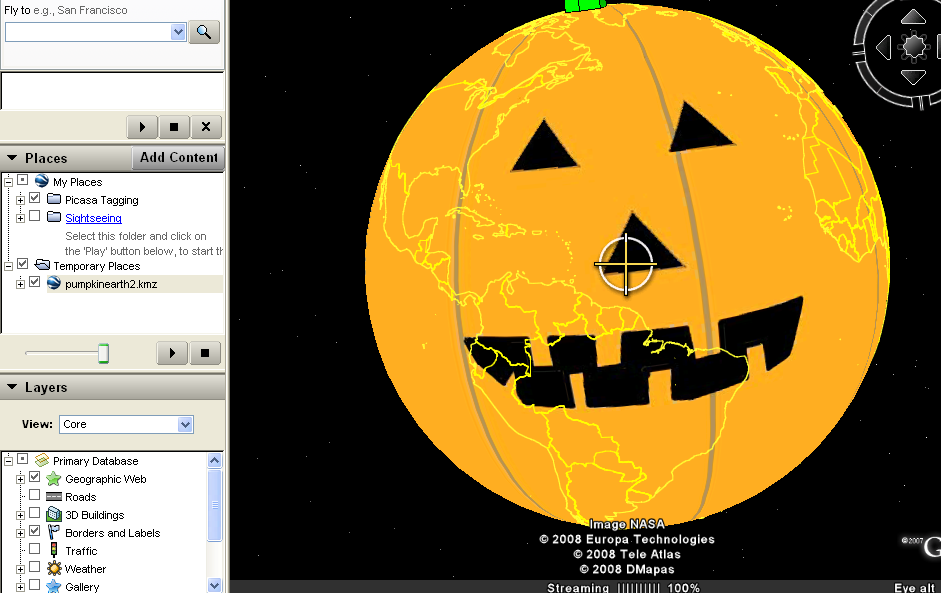Enable the Roads layer checkbox
Image resolution: width=941 pixels, height=593 pixels.
[35, 495]
